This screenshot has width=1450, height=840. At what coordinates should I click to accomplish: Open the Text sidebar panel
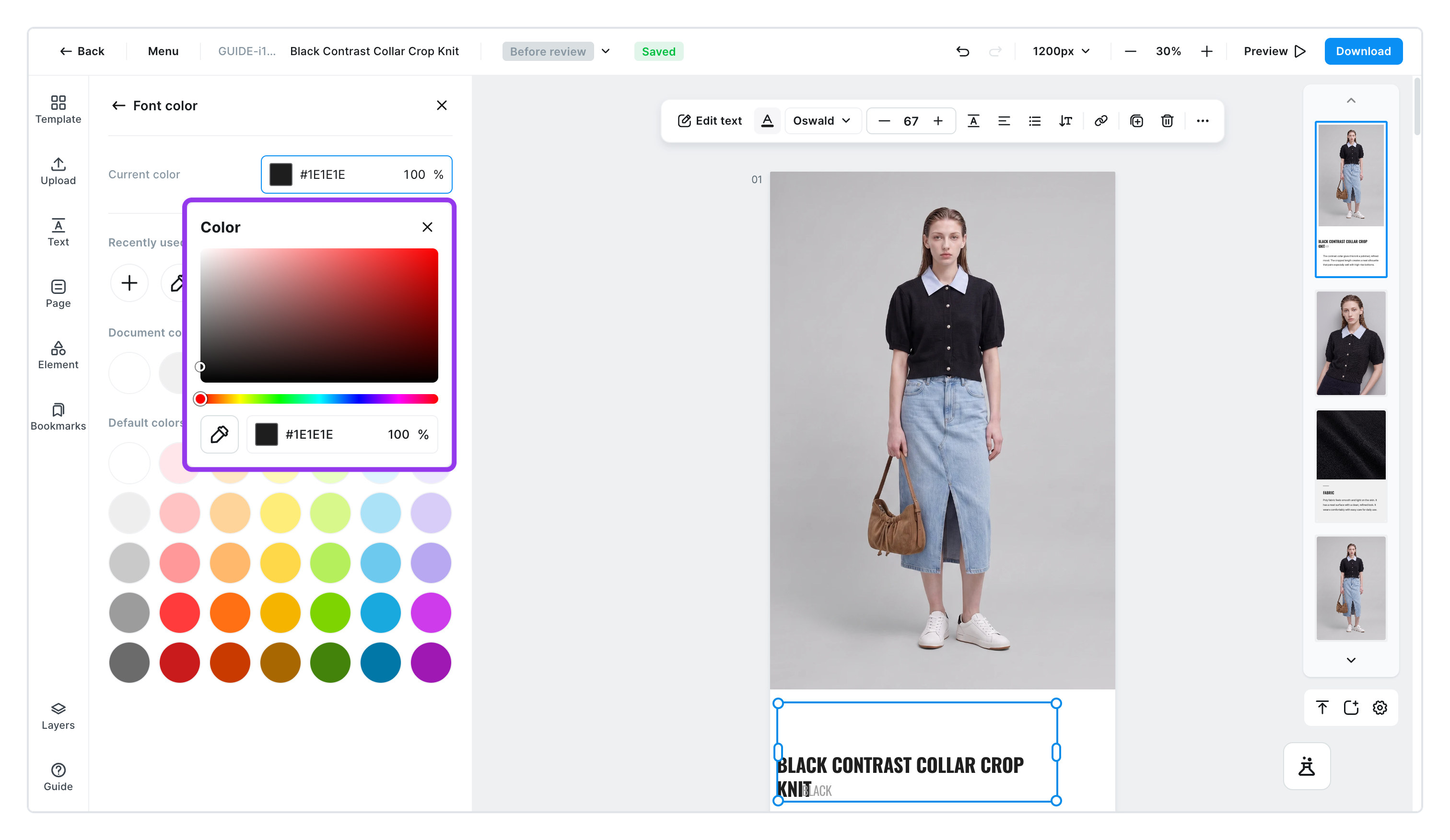click(58, 233)
